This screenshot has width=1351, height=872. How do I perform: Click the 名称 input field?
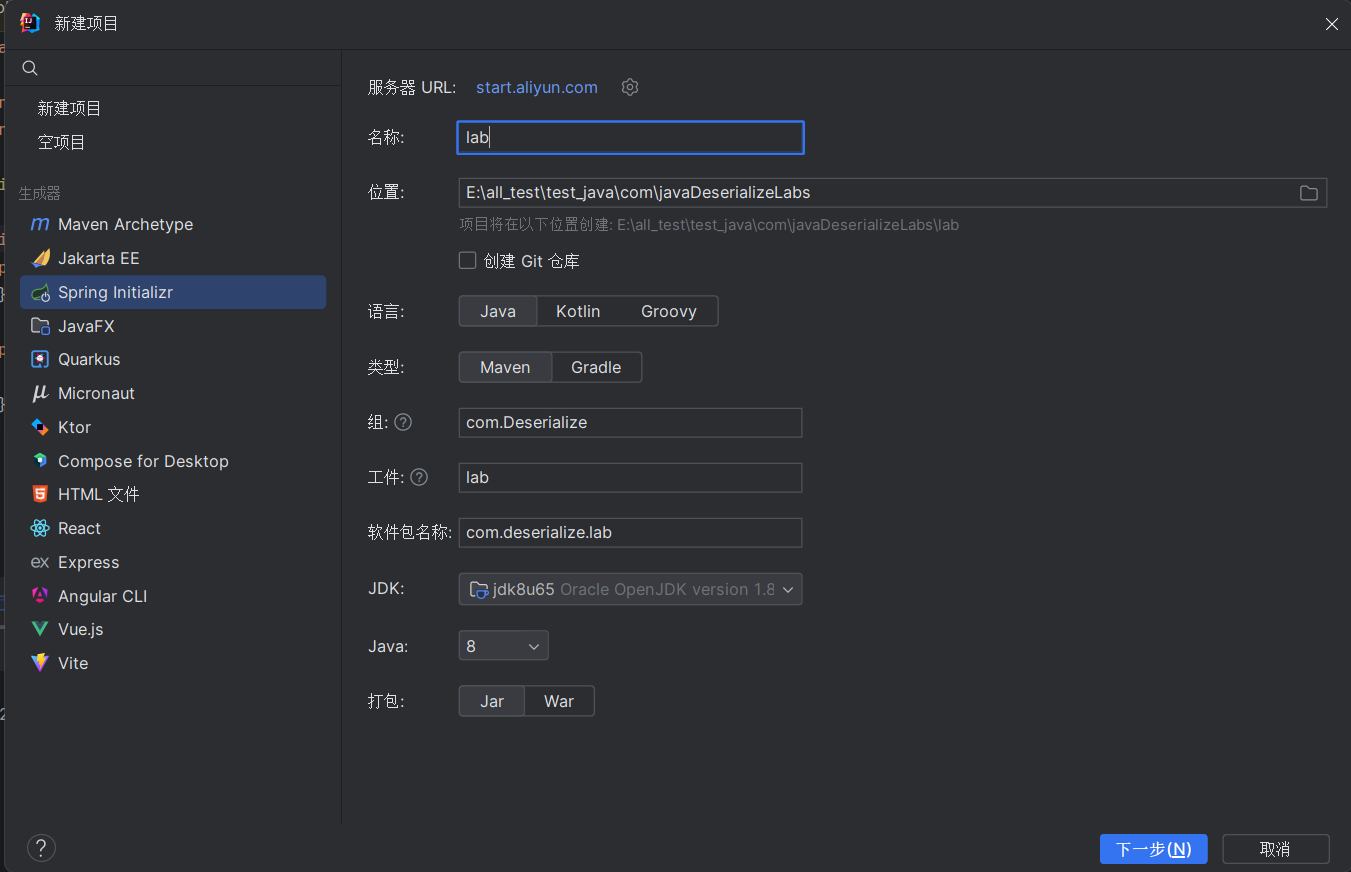tap(630, 137)
